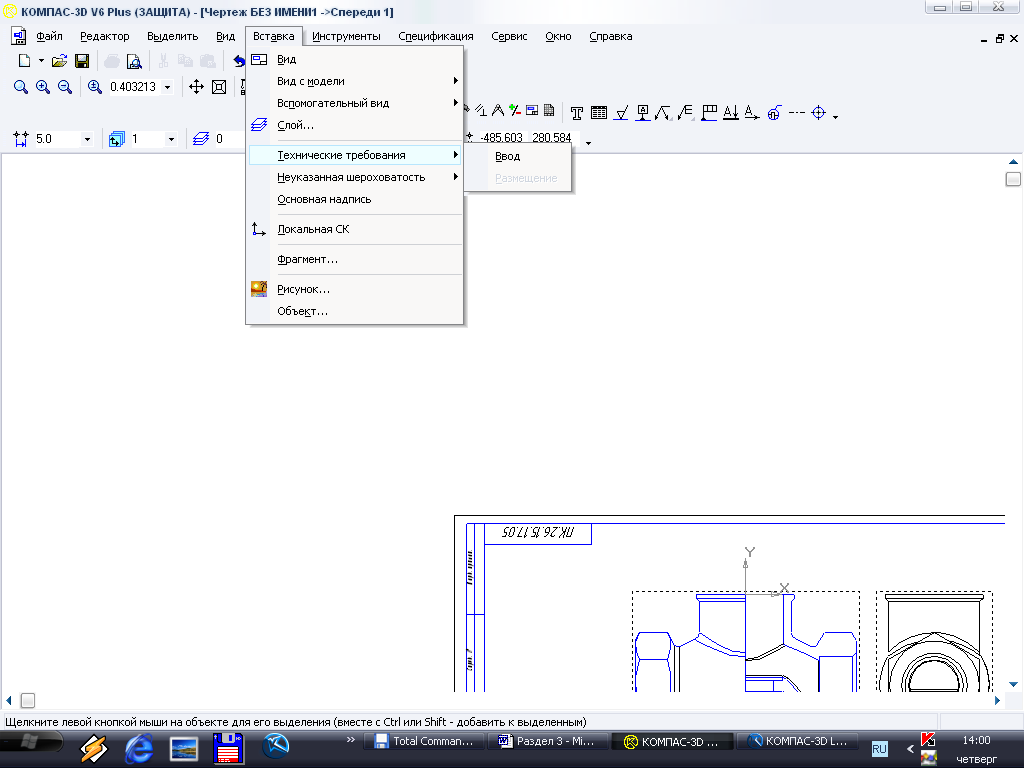
Task: Expand Вид с модели submenu
Action: (355, 81)
